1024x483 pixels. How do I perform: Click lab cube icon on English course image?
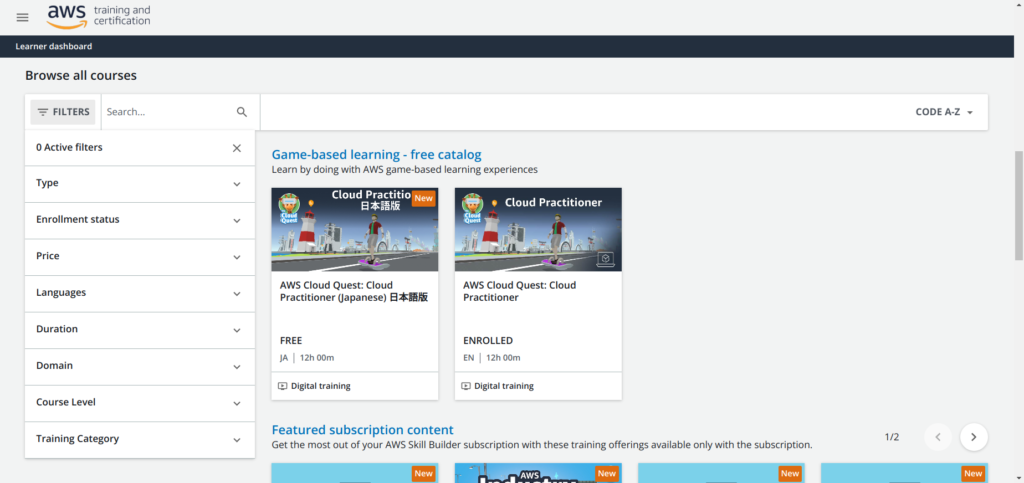[605, 260]
